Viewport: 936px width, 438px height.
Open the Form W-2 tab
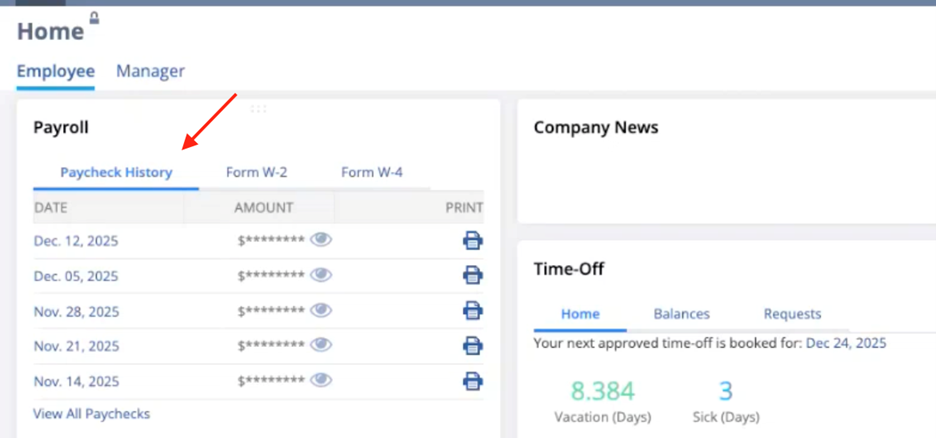(256, 172)
